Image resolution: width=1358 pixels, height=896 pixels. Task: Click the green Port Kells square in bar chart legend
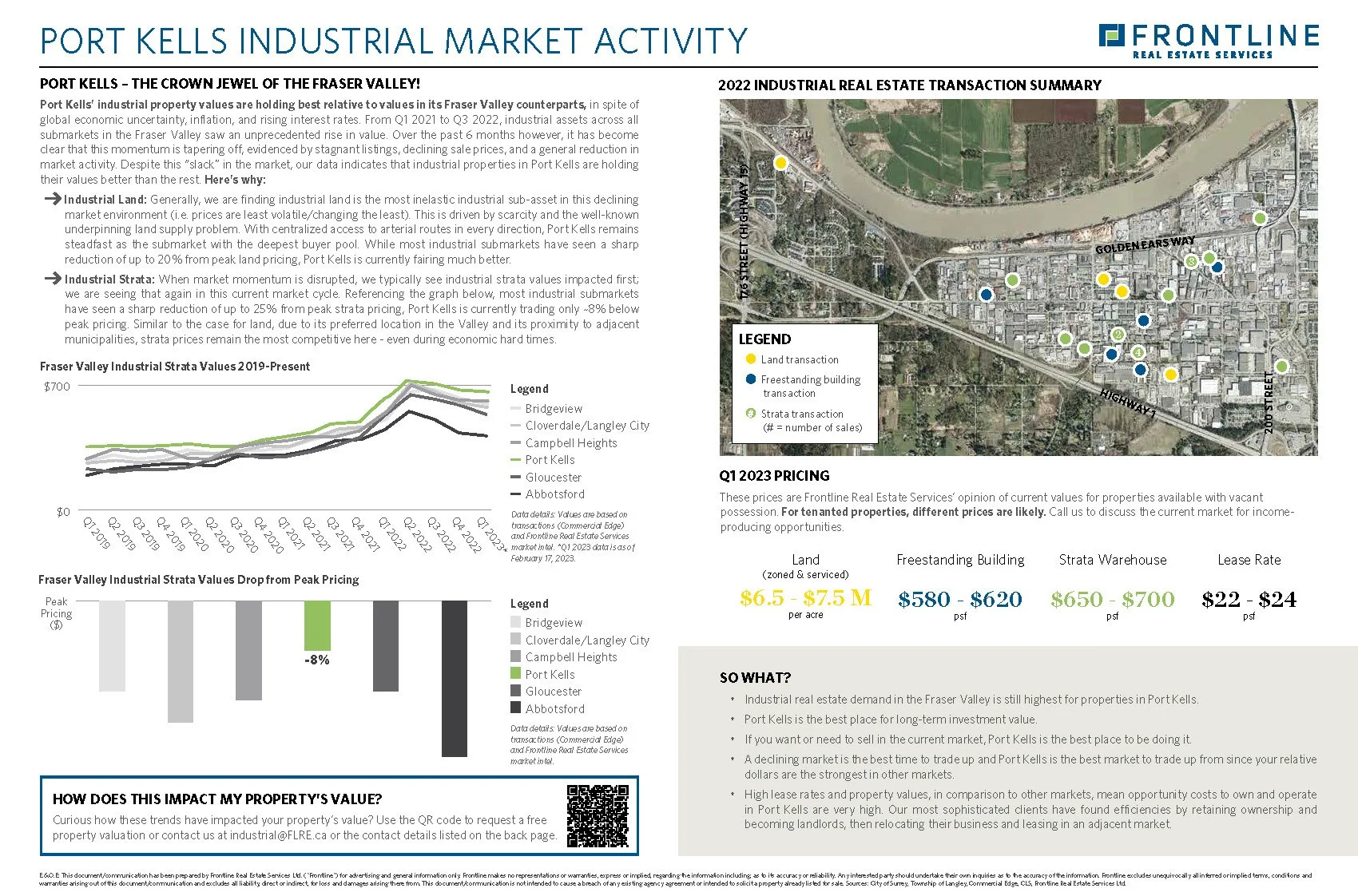pyautogui.click(x=516, y=674)
